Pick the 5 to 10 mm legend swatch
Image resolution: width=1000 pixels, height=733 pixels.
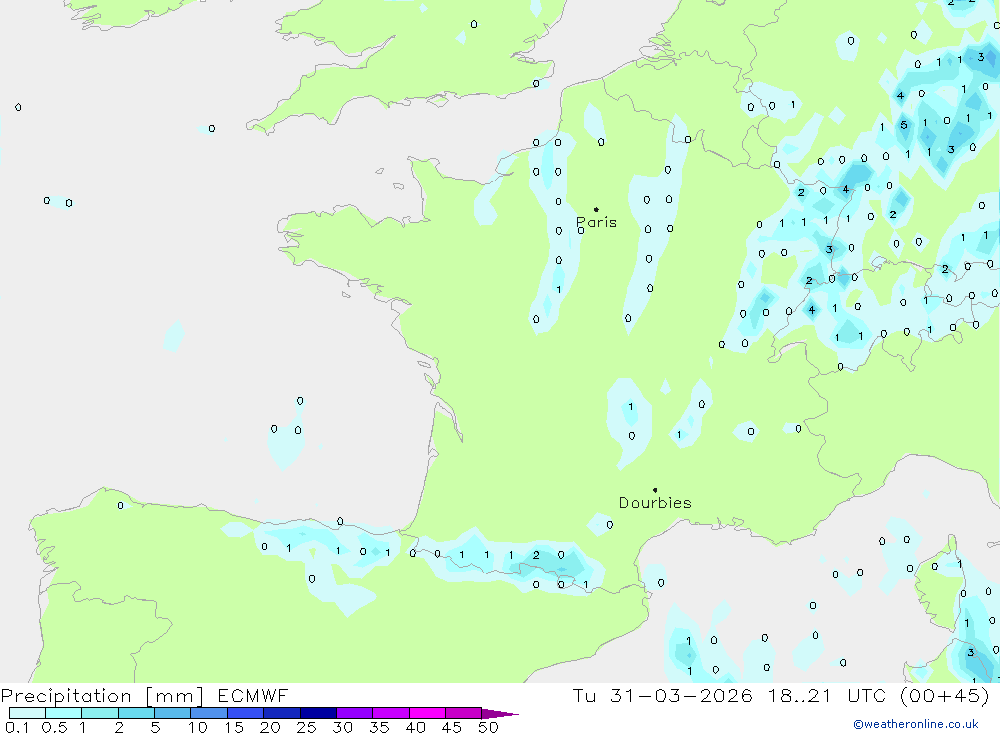173,713
